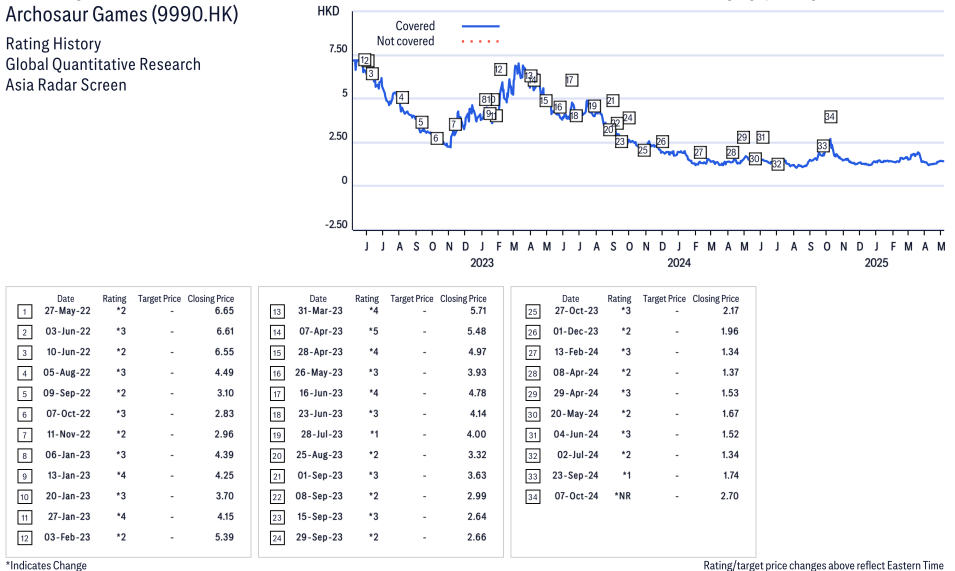955x571 pixels.
Task: Select the closing price 5.71
Action: pos(477,310)
